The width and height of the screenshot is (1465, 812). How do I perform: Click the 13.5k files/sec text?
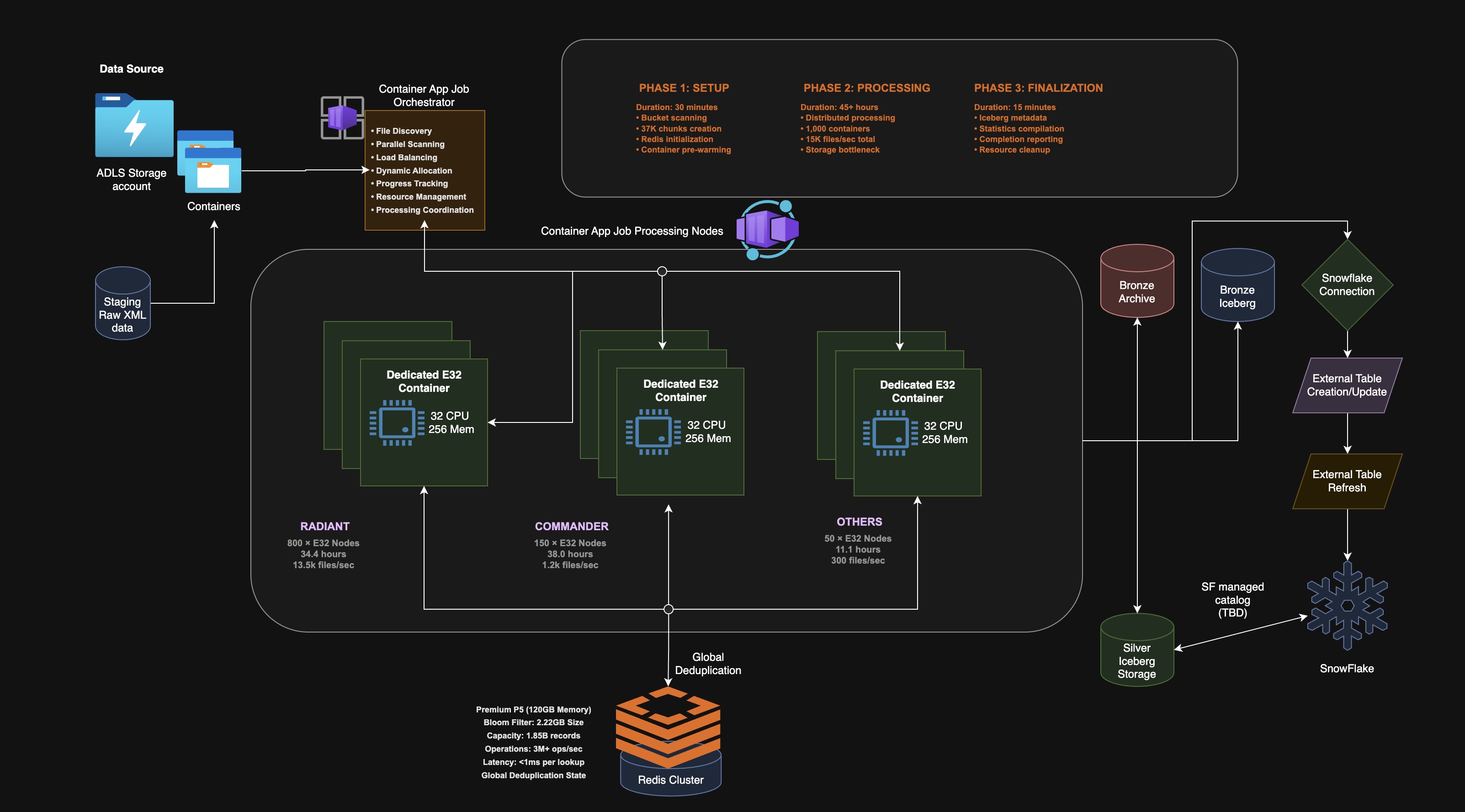pyautogui.click(x=323, y=565)
